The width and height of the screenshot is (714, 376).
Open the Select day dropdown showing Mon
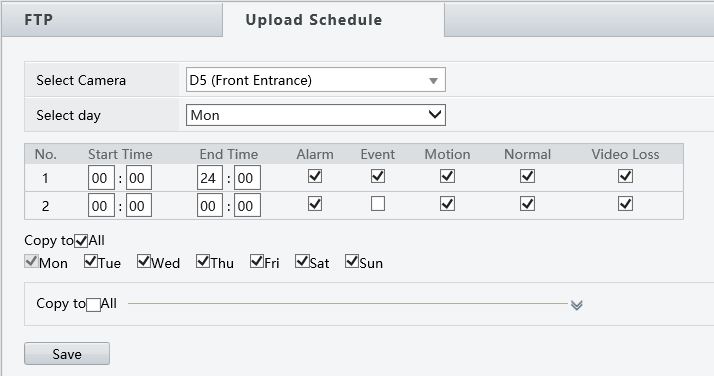point(316,115)
